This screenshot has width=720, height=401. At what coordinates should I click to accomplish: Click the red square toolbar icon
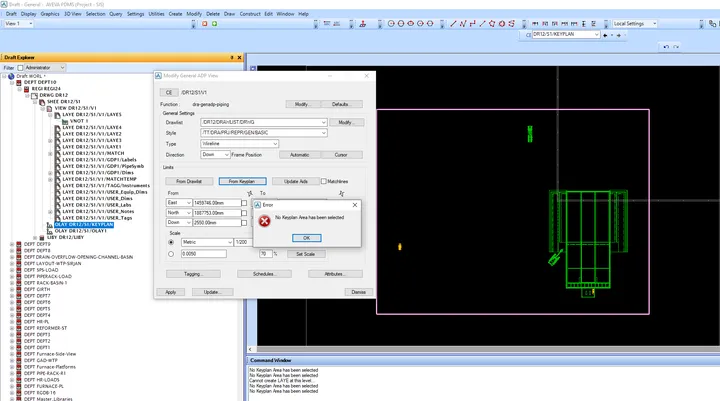coord(205,23)
